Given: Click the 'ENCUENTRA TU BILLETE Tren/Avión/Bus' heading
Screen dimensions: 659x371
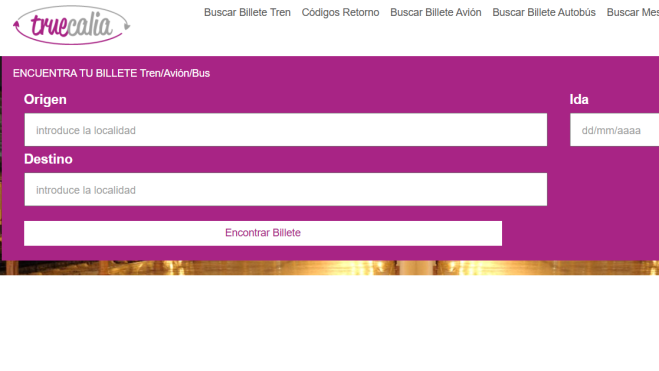Looking at the screenshot, I should (x=111, y=73).
